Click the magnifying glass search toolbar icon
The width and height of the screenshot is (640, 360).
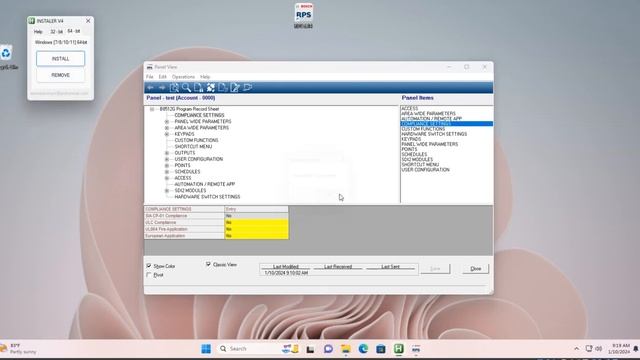coord(186,87)
